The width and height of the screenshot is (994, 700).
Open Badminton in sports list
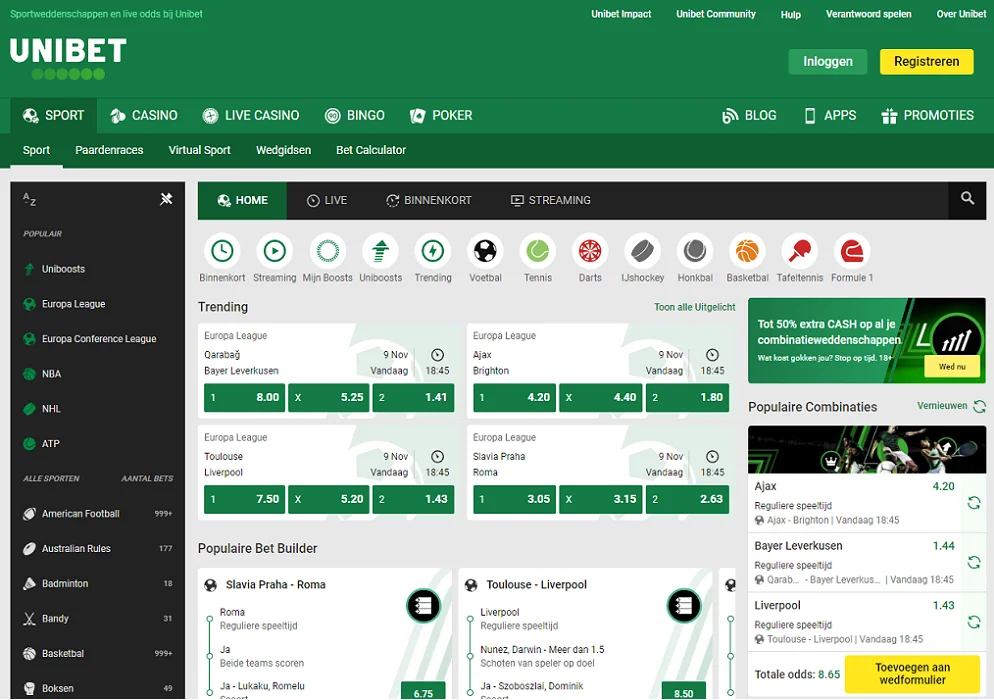(x=98, y=583)
